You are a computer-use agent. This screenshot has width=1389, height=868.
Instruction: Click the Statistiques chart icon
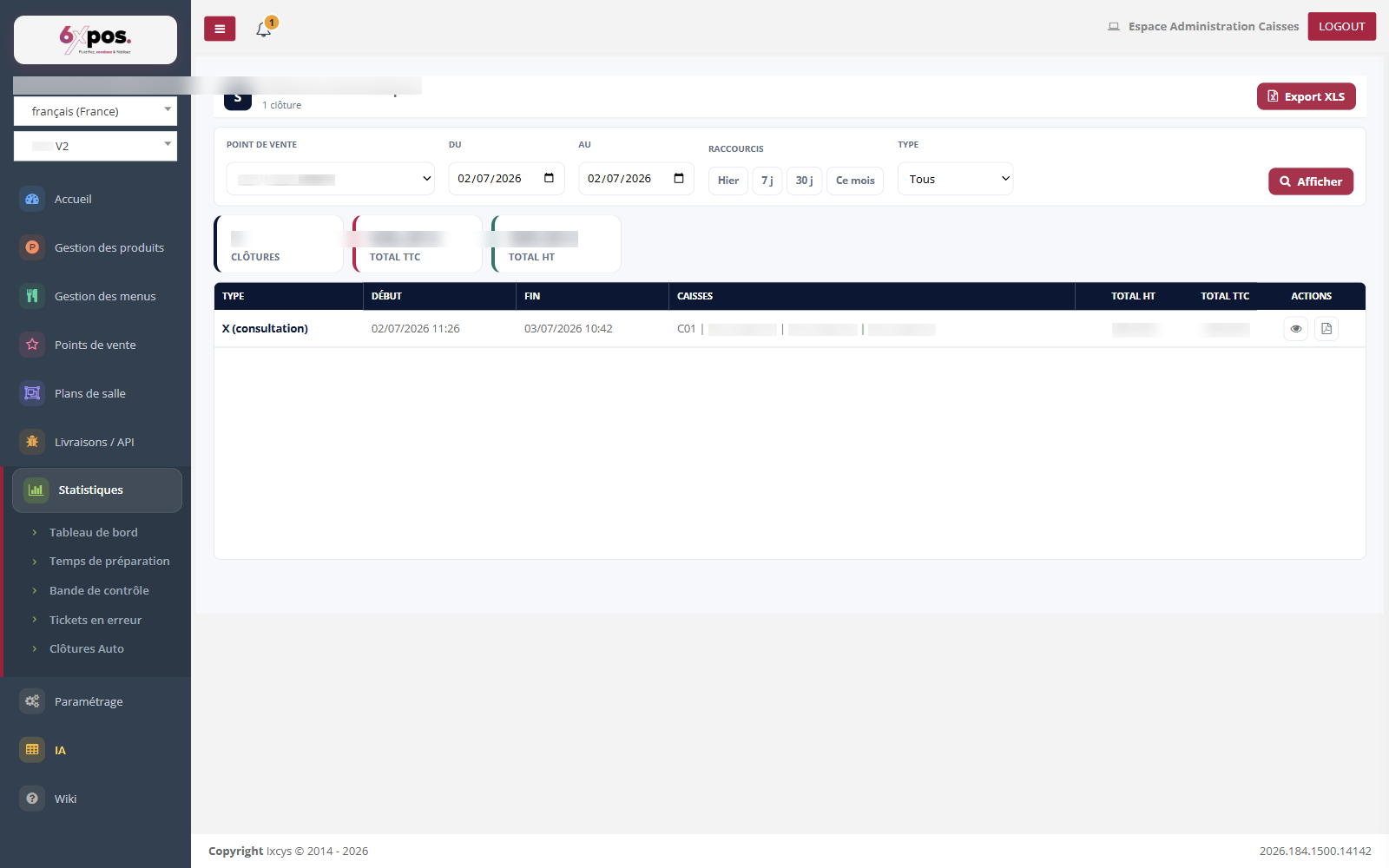tap(36, 490)
